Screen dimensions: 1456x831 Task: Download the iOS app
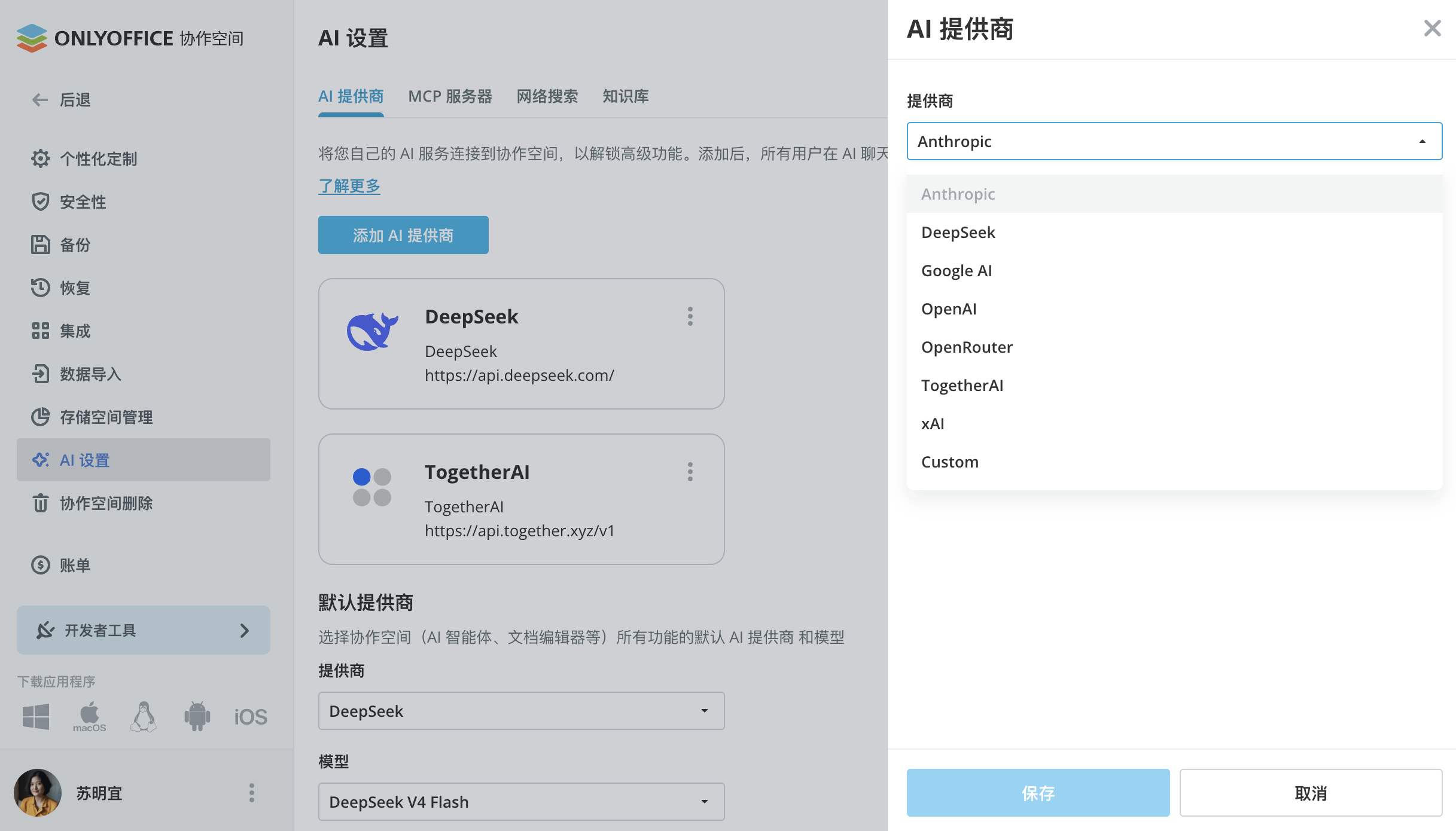[x=251, y=717]
